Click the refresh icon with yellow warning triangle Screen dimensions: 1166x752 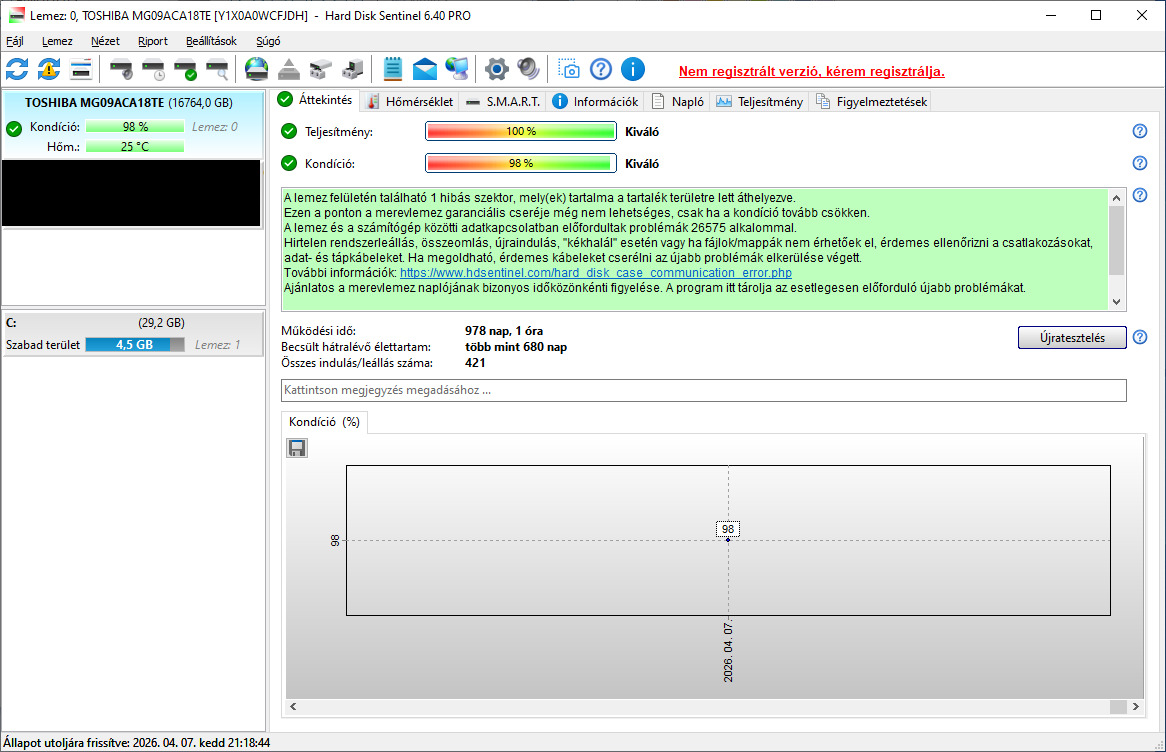tap(49, 70)
